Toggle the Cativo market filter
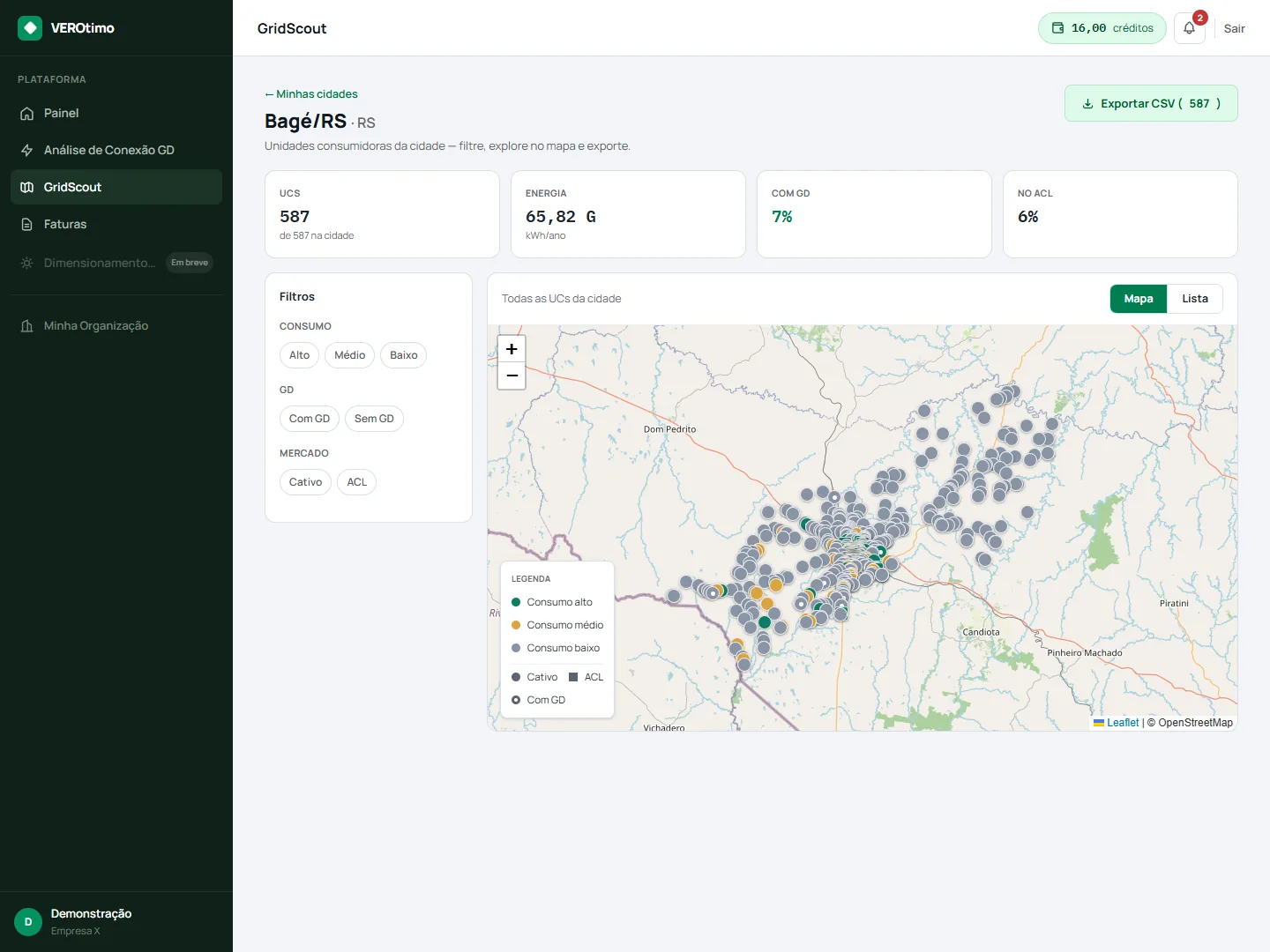 306,482
